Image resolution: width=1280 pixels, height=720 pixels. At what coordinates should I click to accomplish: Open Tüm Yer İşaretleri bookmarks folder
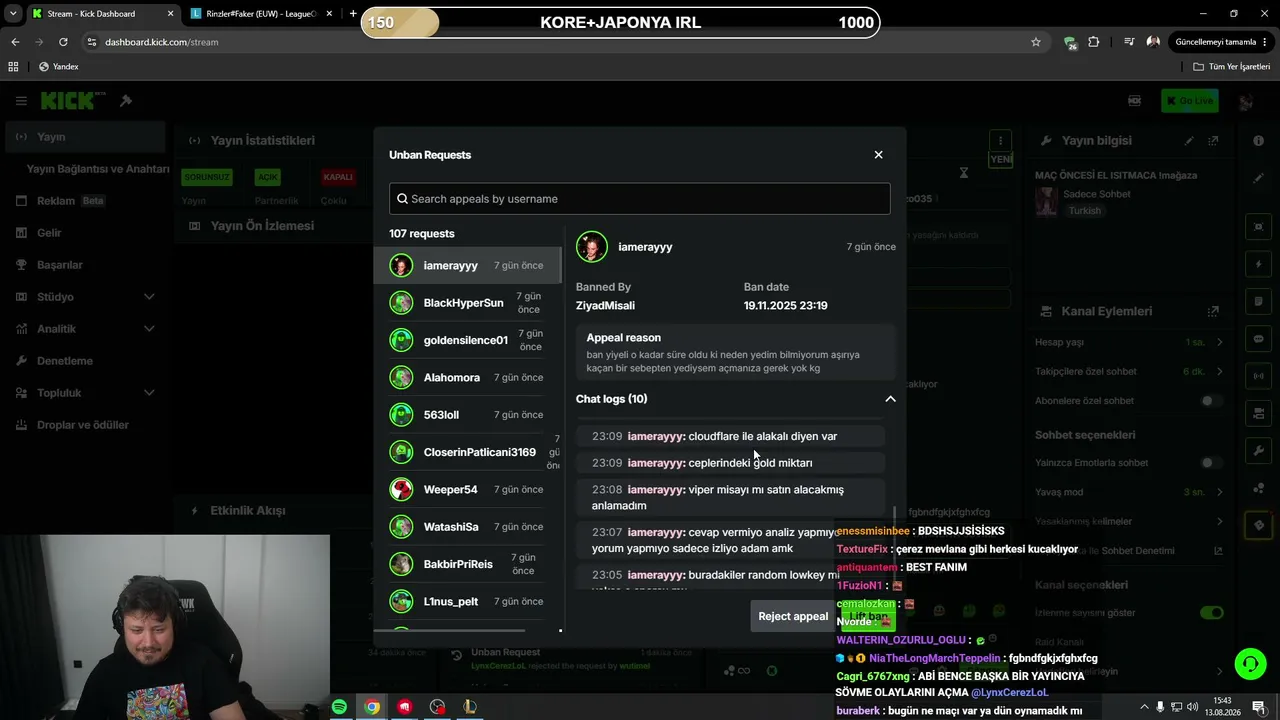pos(1232,67)
